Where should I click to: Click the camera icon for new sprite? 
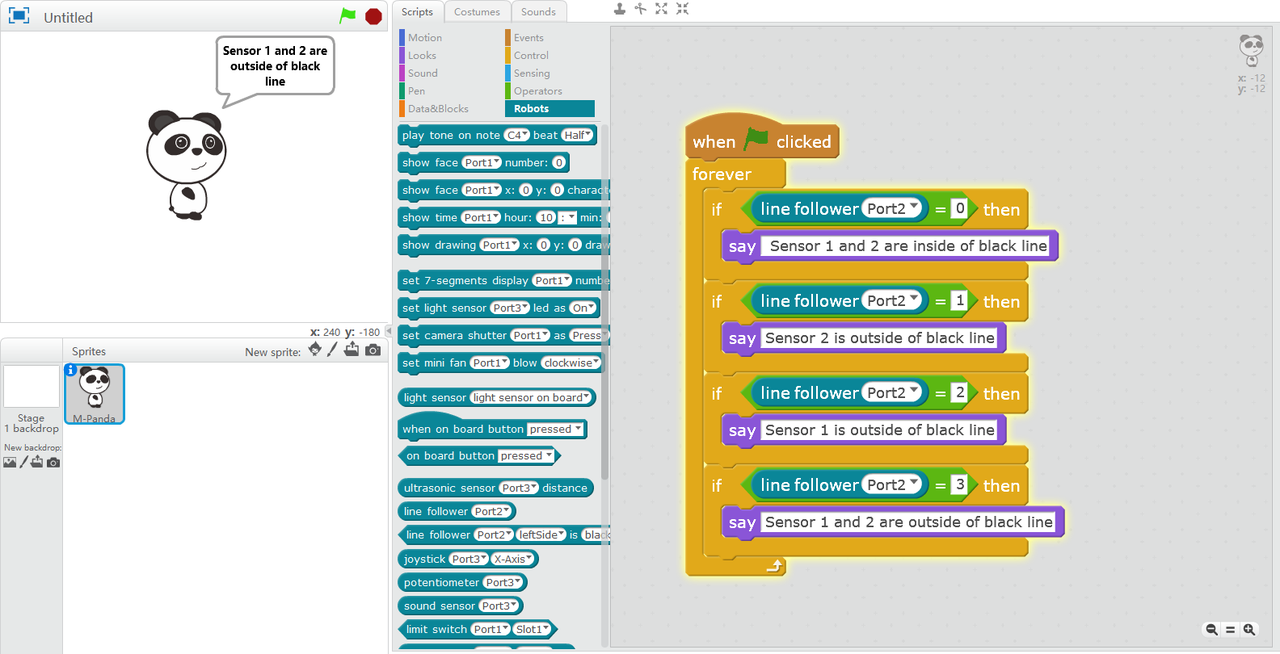tap(373, 350)
